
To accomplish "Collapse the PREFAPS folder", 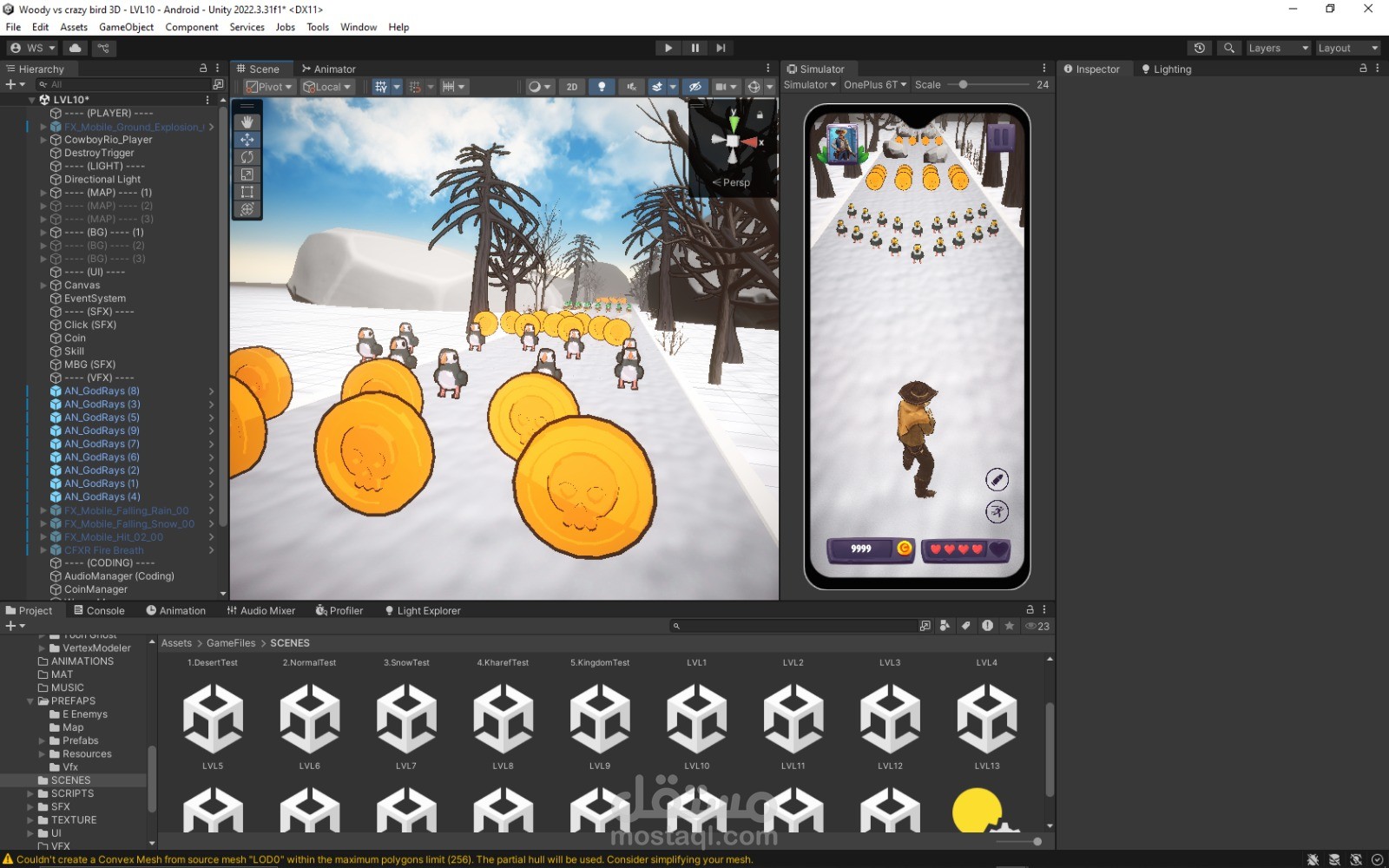I will (x=30, y=701).
